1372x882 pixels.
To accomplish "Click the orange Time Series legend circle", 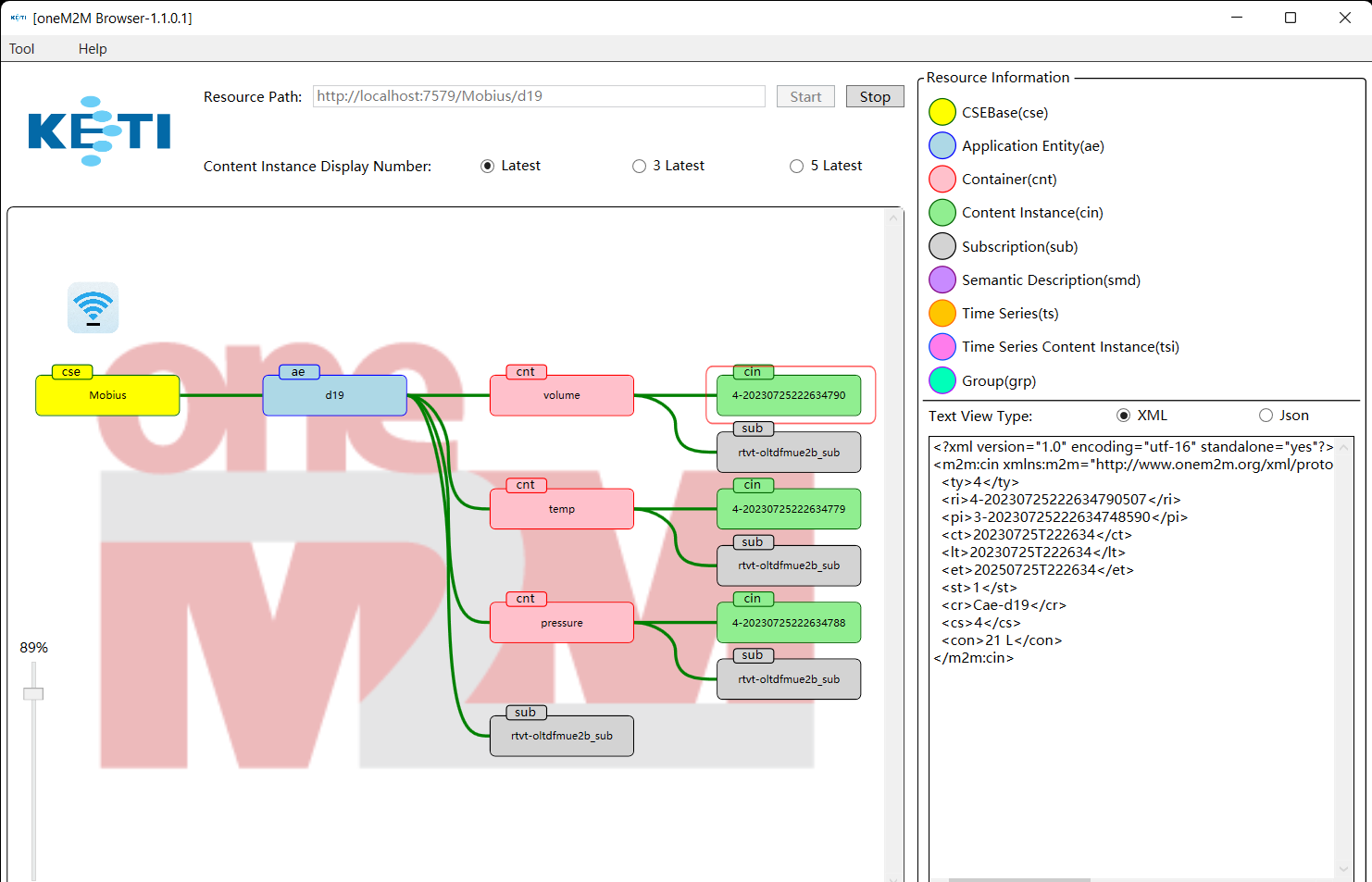I will (x=942, y=313).
